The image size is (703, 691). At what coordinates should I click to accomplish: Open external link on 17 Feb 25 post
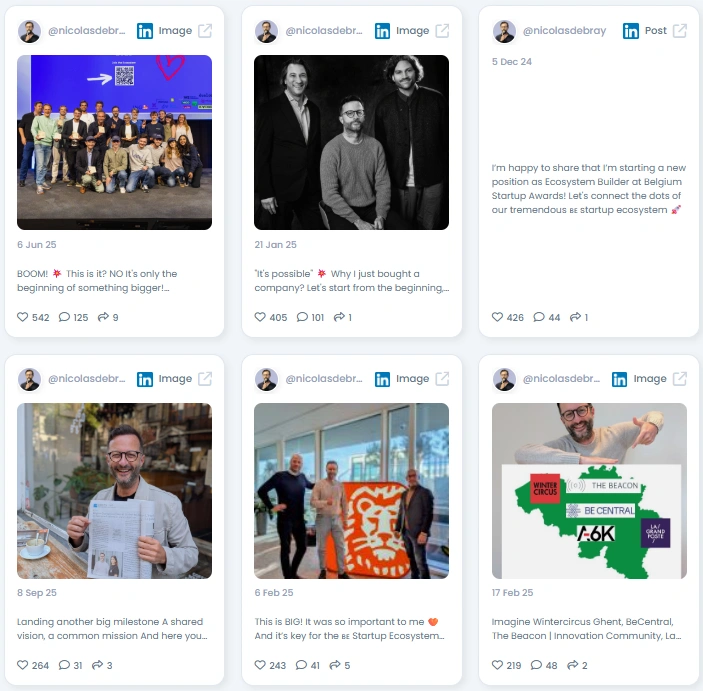[x=680, y=379]
